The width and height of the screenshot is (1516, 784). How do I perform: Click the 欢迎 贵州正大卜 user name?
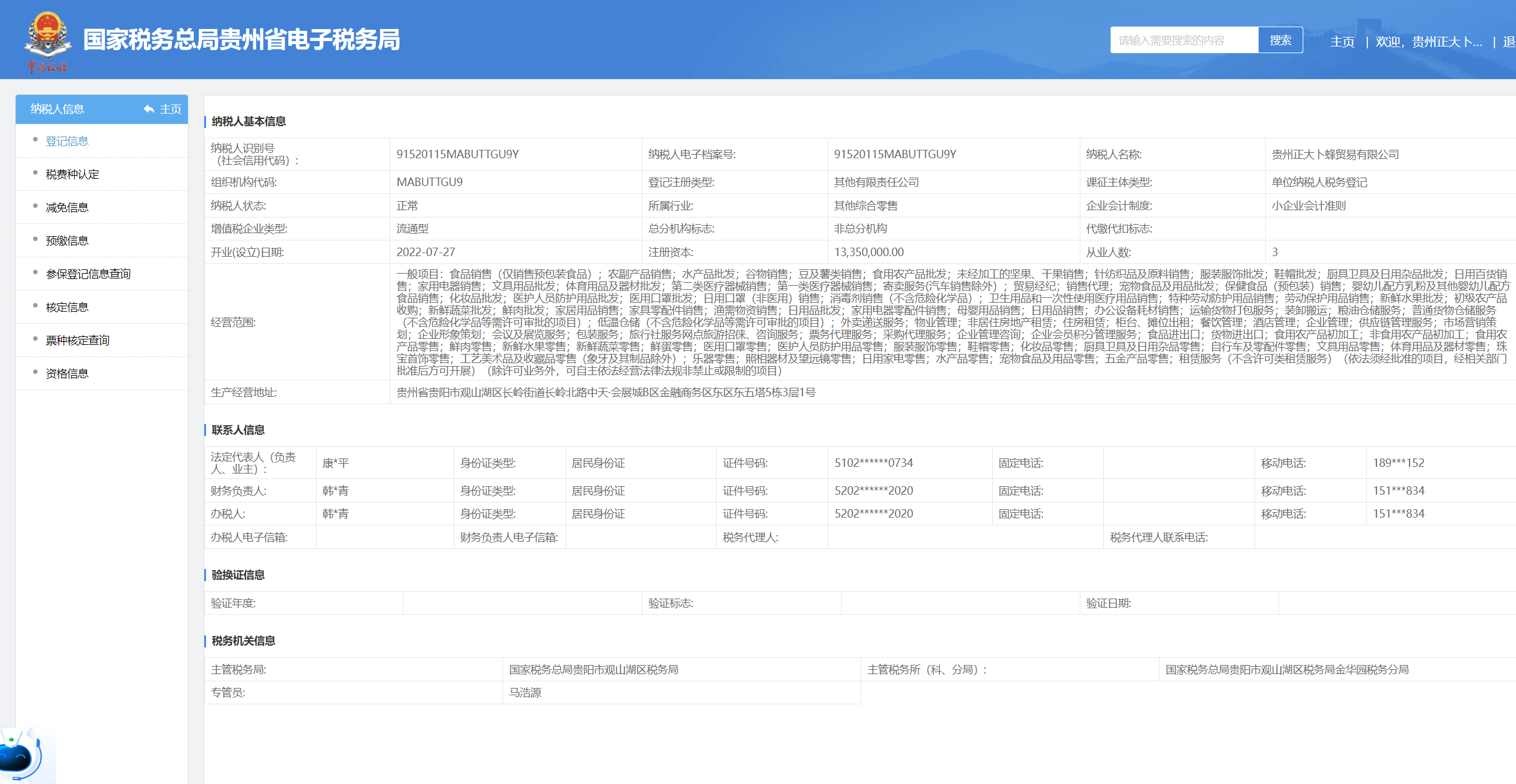[x=1428, y=41]
